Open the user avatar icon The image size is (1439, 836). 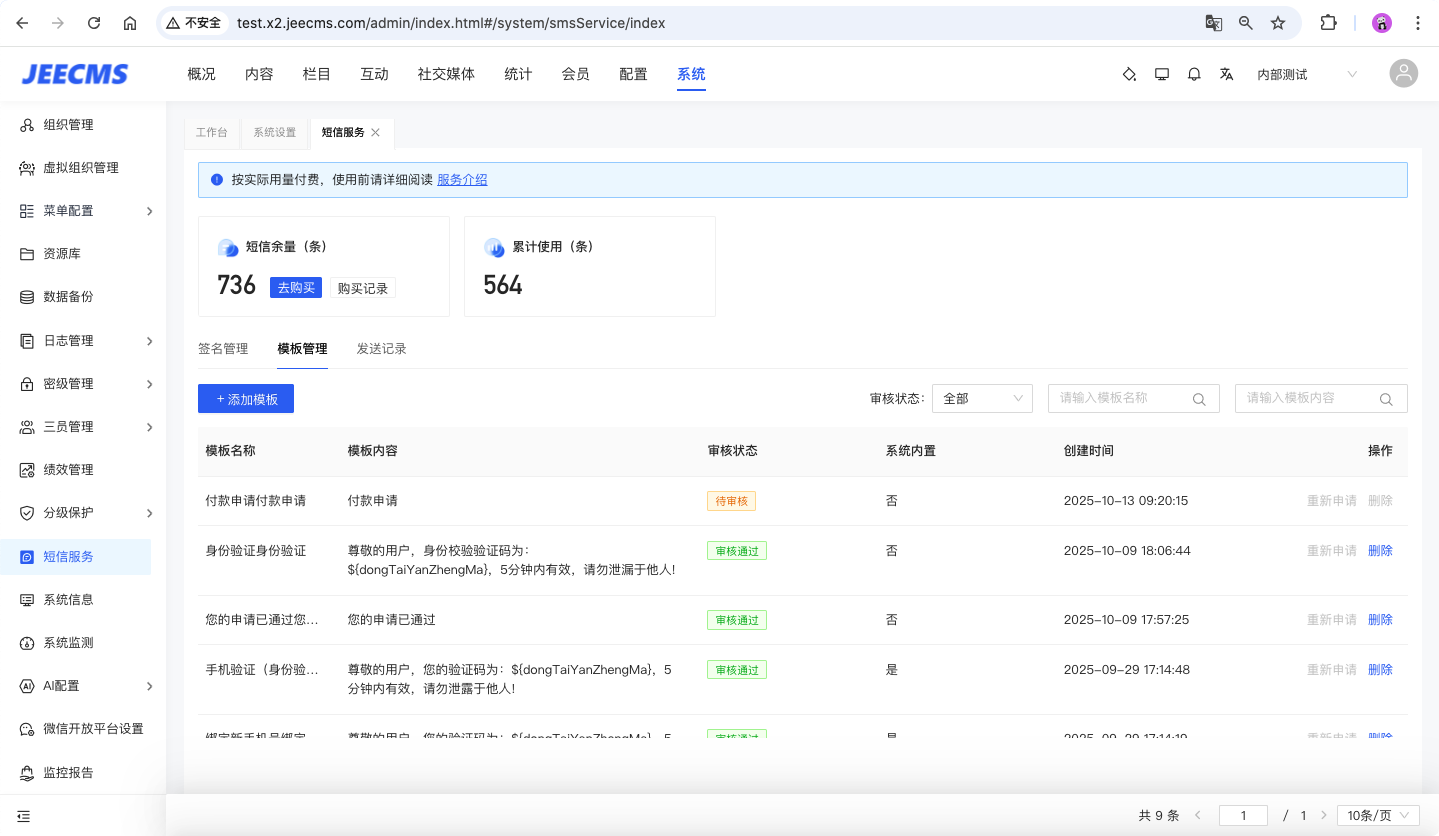pyautogui.click(x=1403, y=73)
